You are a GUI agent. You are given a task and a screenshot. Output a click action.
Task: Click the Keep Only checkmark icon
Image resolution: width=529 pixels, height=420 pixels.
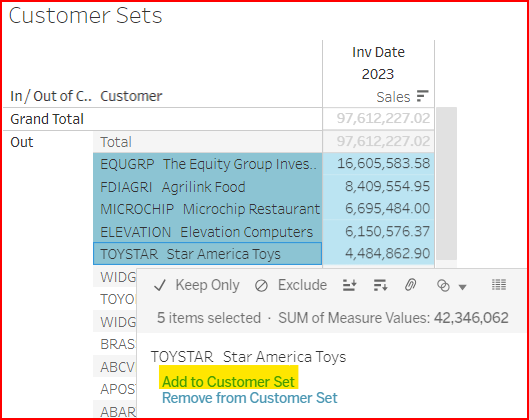click(x=160, y=286)
